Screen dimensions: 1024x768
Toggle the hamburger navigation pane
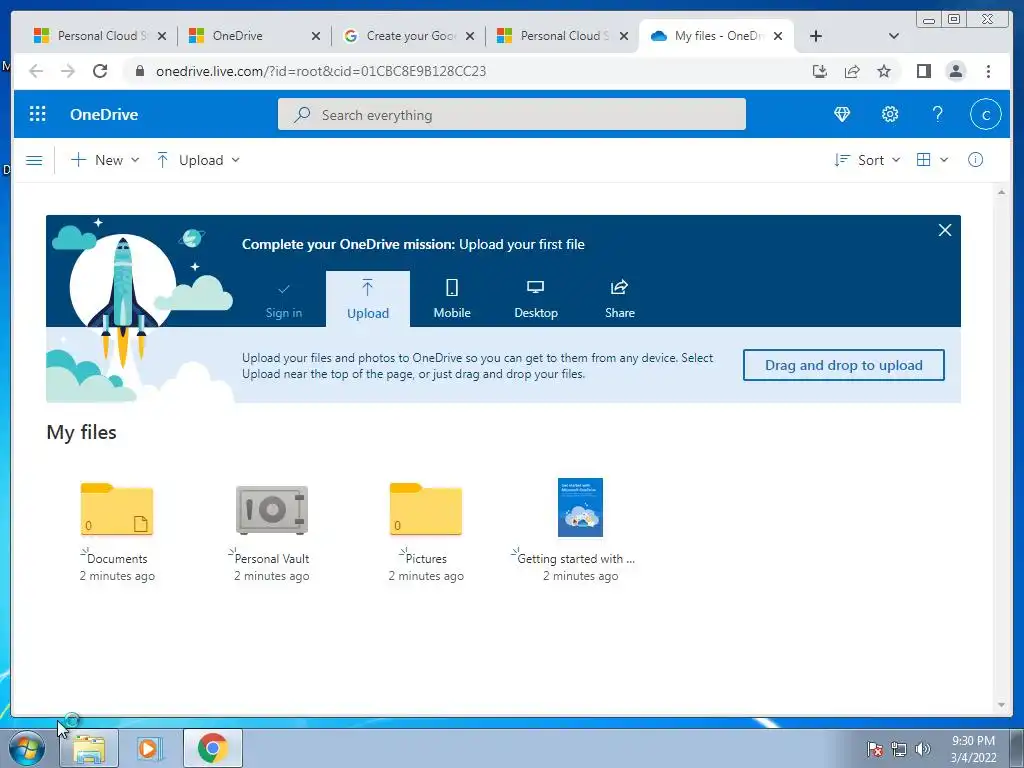[x=34, y=160]
